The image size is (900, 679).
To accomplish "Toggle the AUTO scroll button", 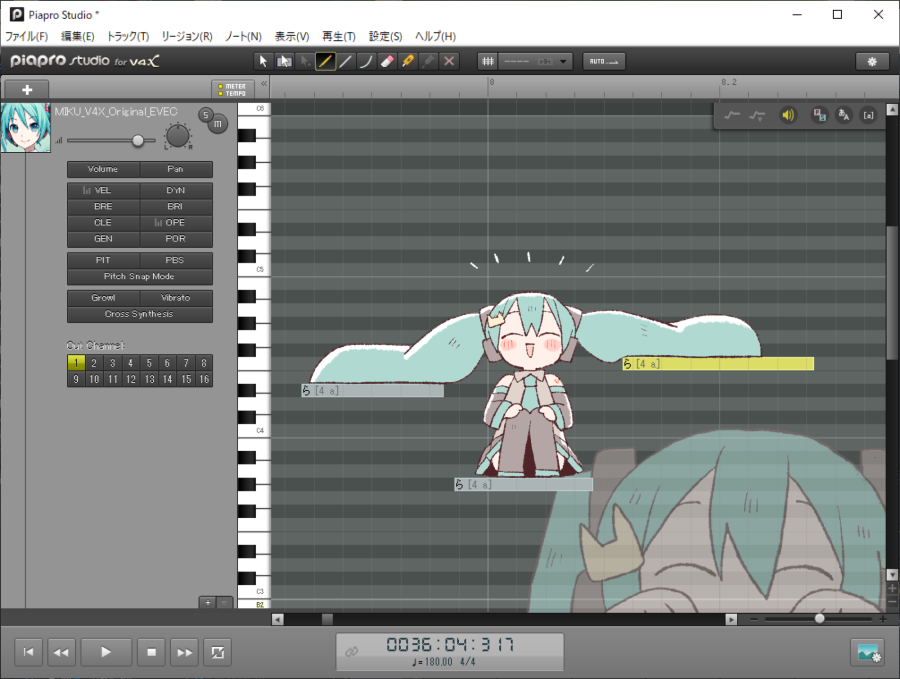I will [x=604, y=61].
